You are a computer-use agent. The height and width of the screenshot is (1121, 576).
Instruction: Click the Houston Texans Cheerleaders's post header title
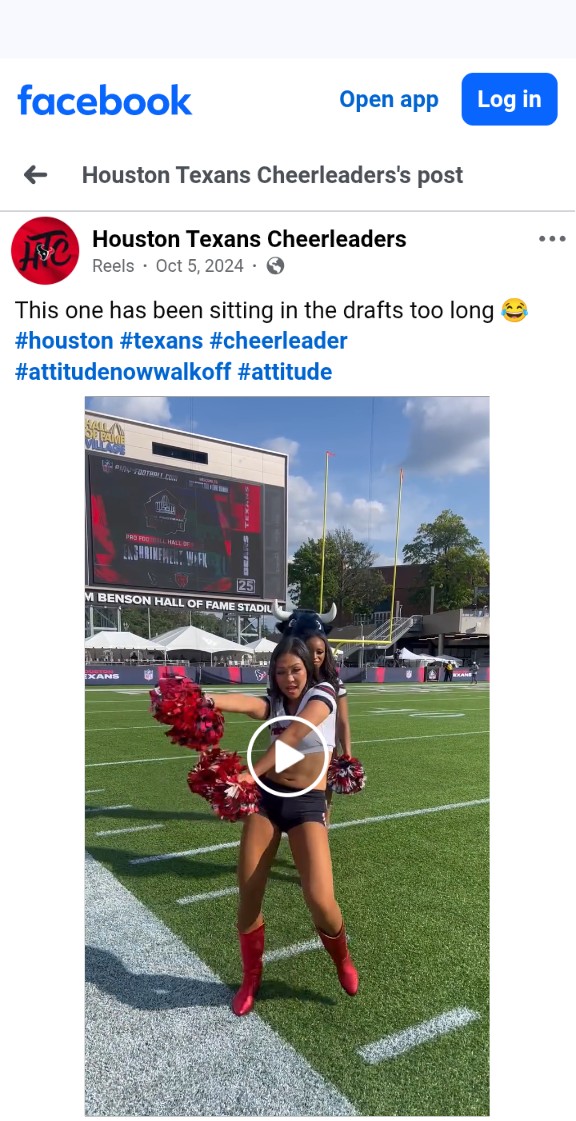[272, 174]
